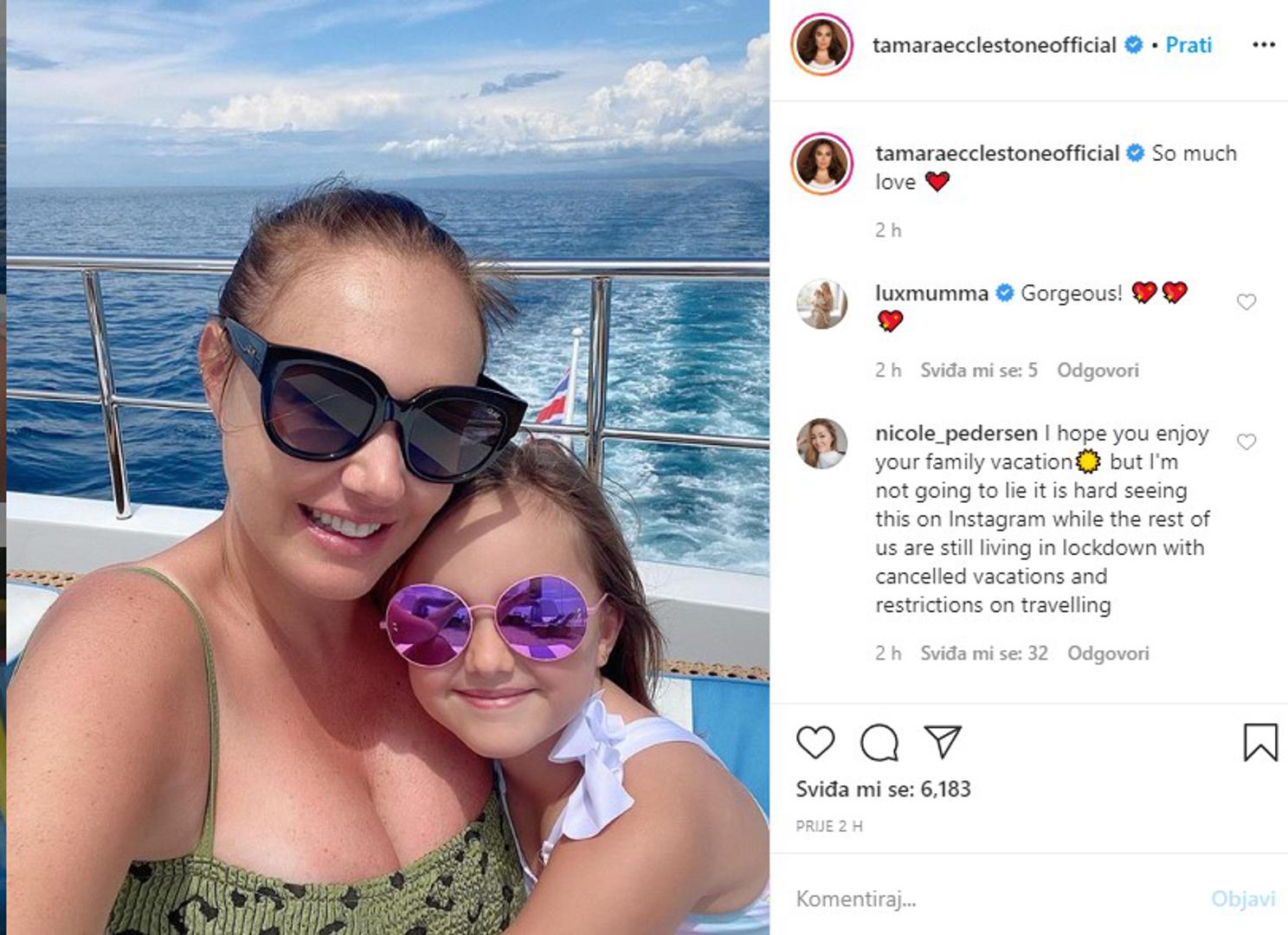Open the luxmumma username link
Image resolution: width=1288 pixels, height=935 pixels.
[x=931, y=293]
